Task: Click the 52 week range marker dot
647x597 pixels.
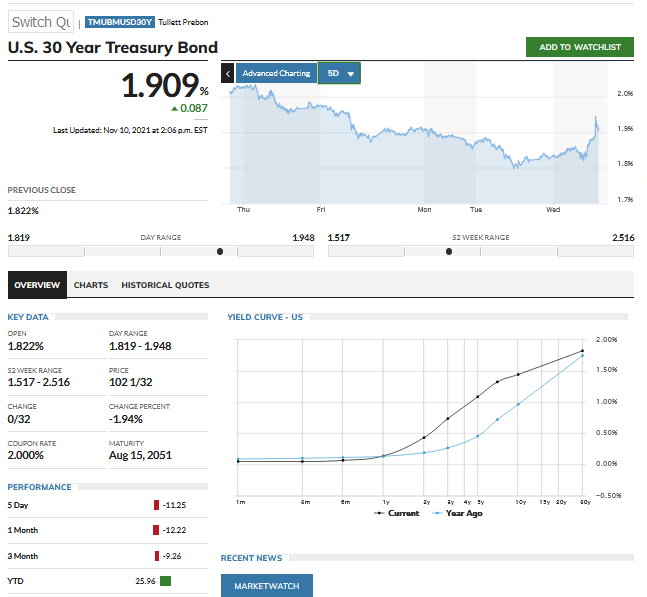Action: [449, 251]
